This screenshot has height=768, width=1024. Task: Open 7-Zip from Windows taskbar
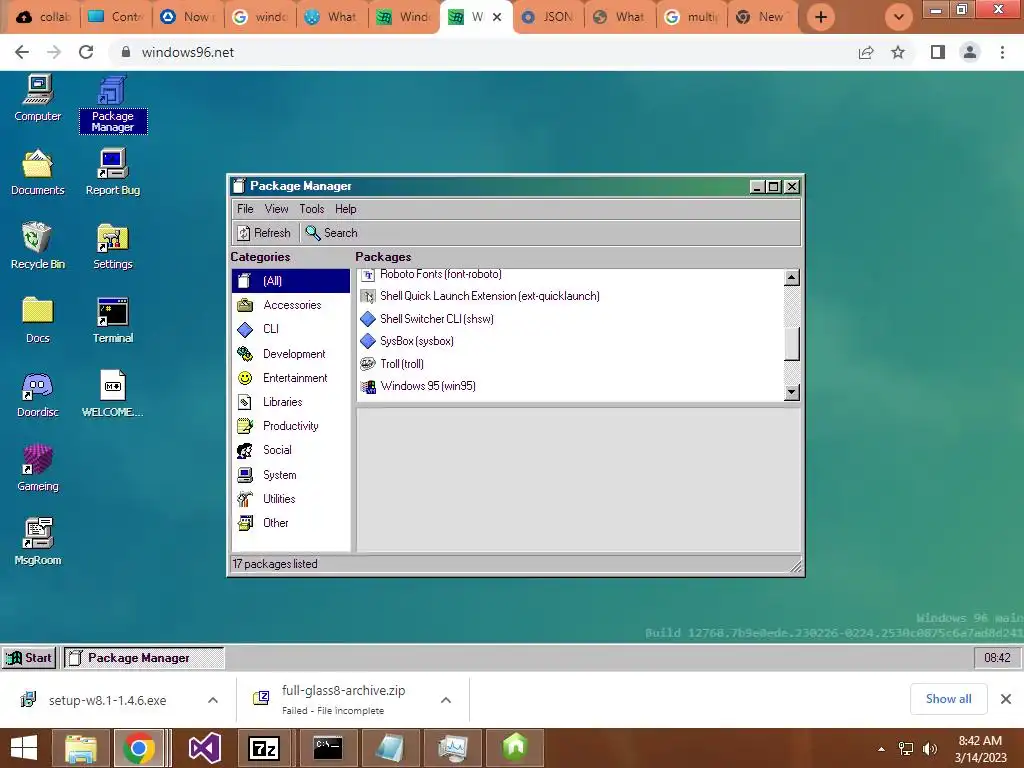tap(264, 748)
